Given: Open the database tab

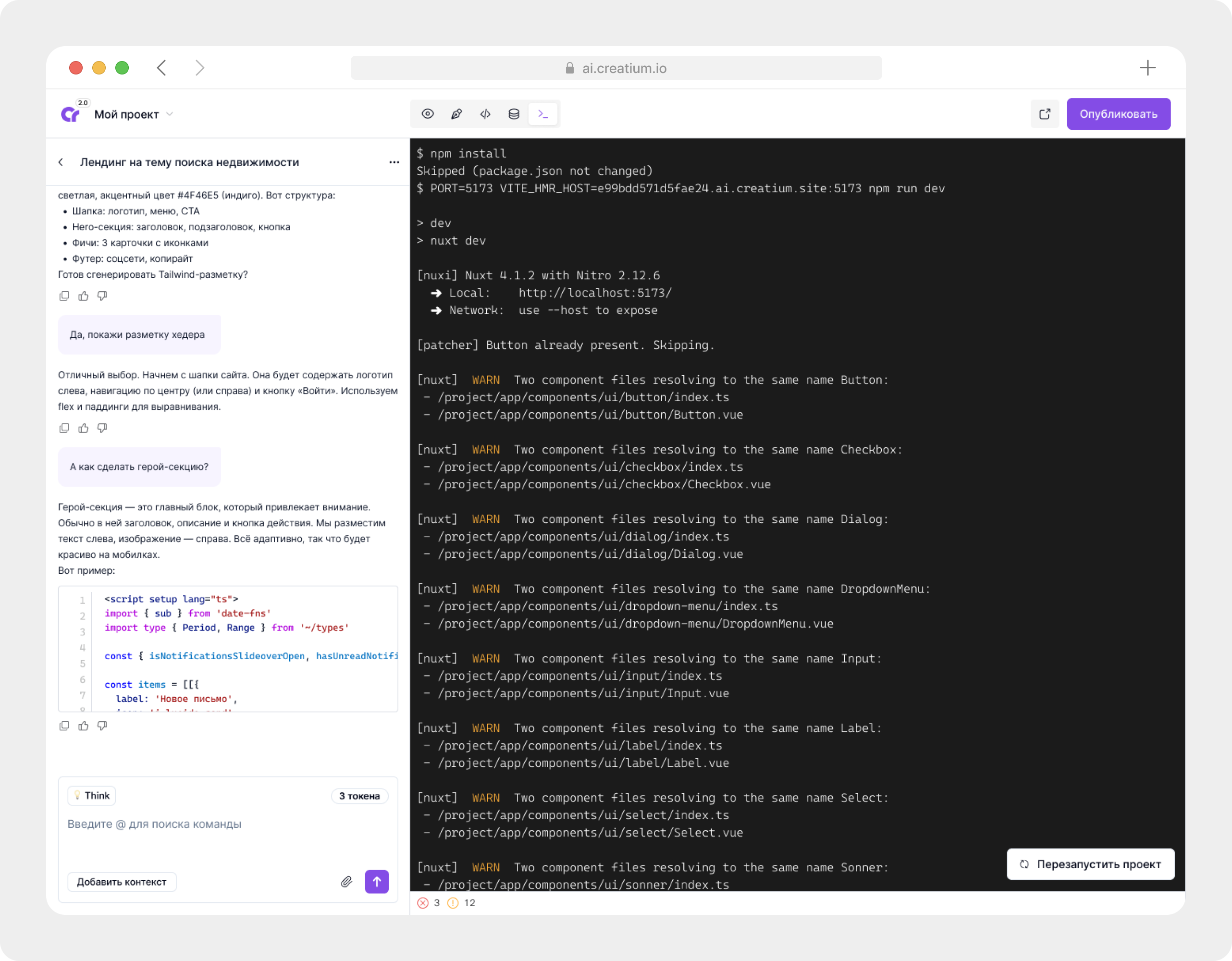Looking at the screenshot, I should point(514,114).
